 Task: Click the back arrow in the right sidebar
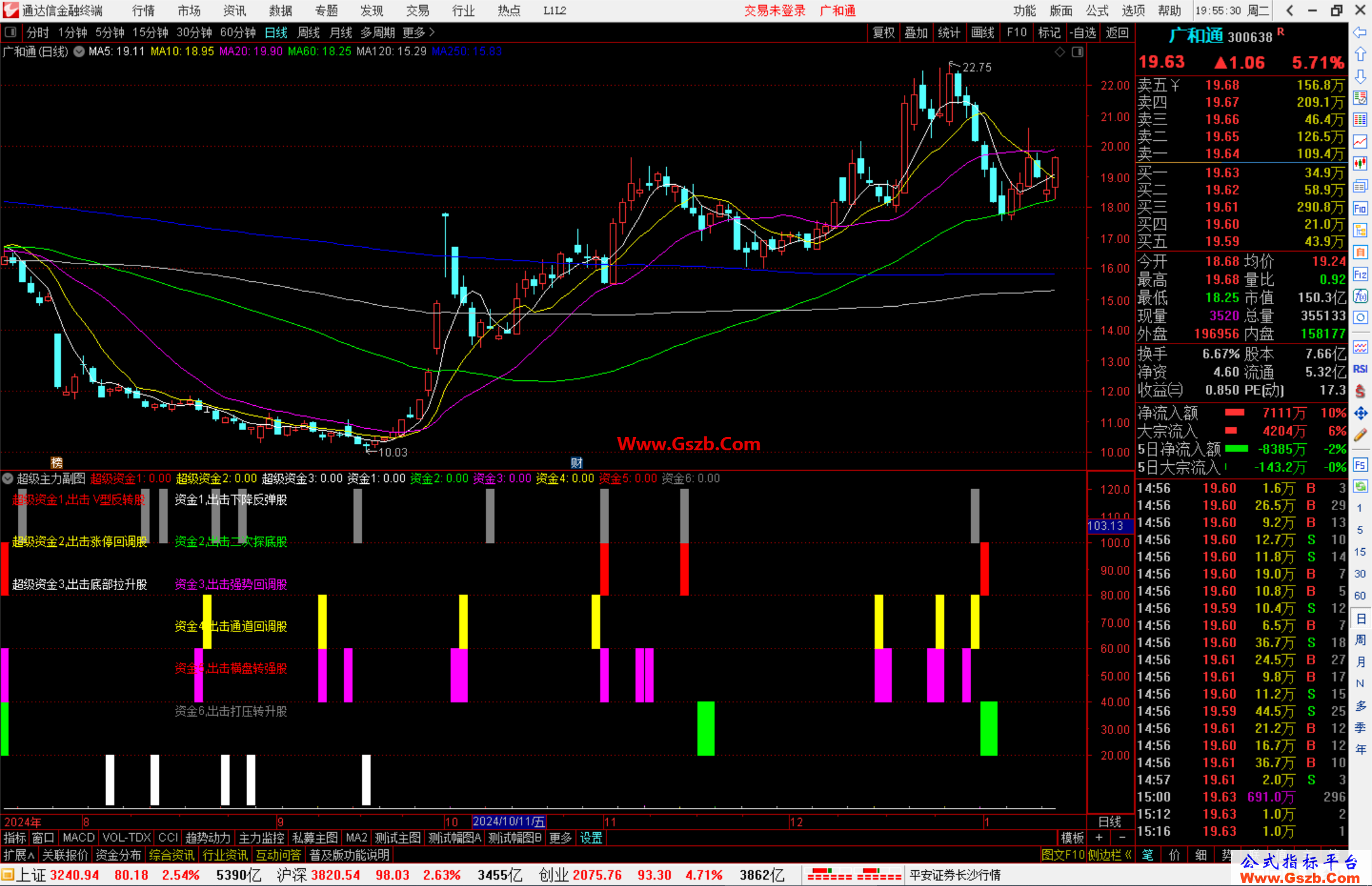point(1360,32)
